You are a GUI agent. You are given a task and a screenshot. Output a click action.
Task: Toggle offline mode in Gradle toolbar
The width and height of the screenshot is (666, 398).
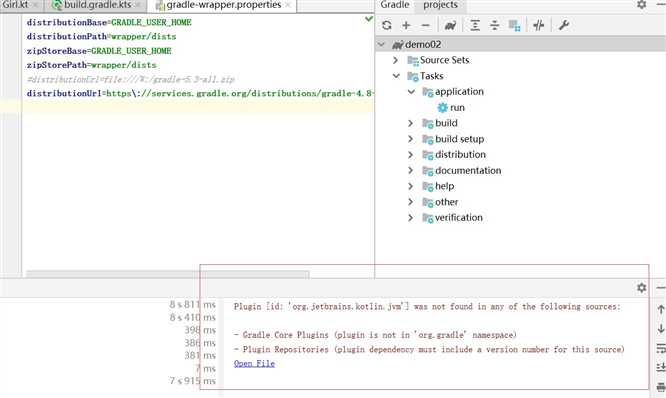click(x=539, y=25)
